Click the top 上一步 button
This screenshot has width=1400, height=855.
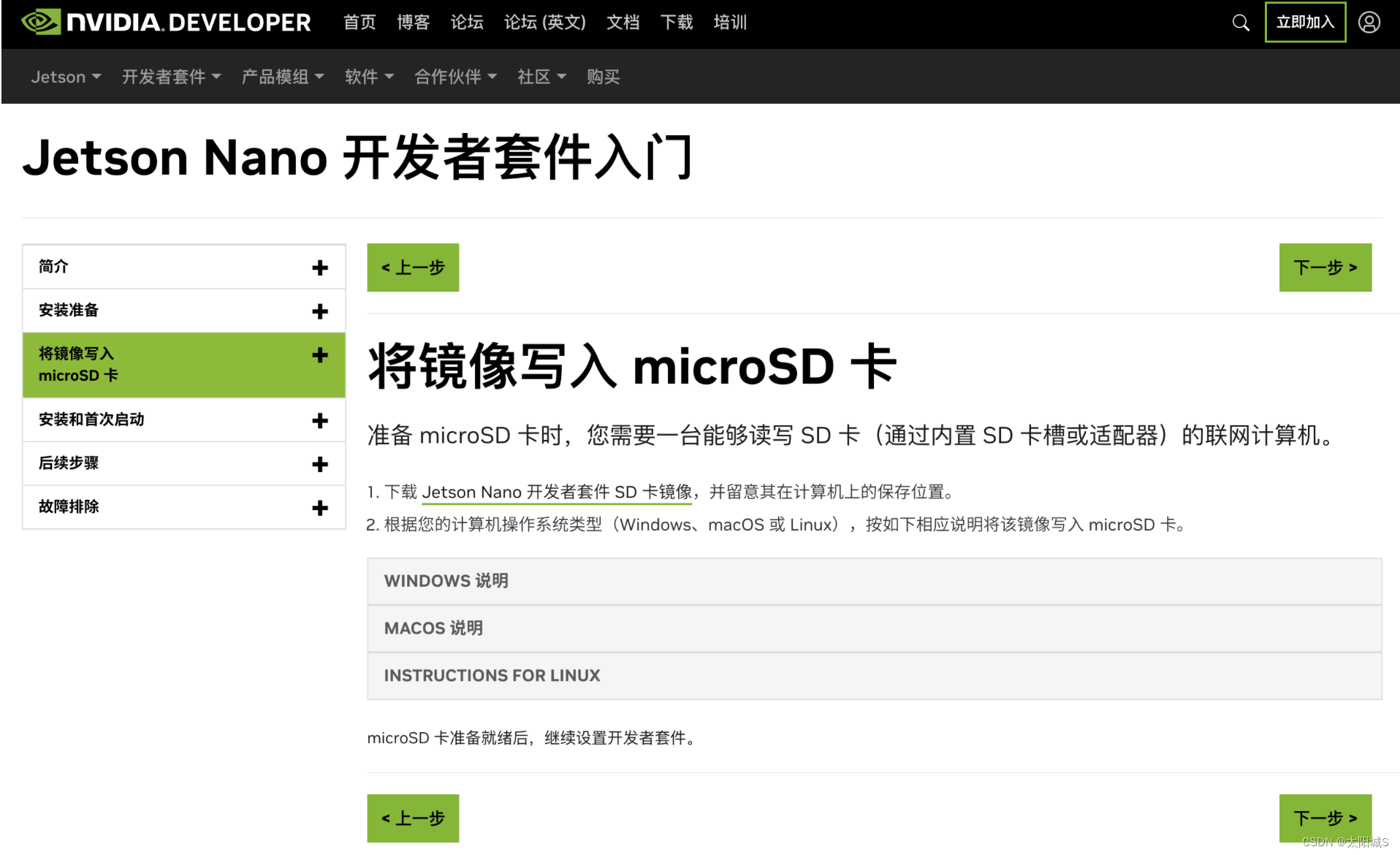[x=413, y=267]
